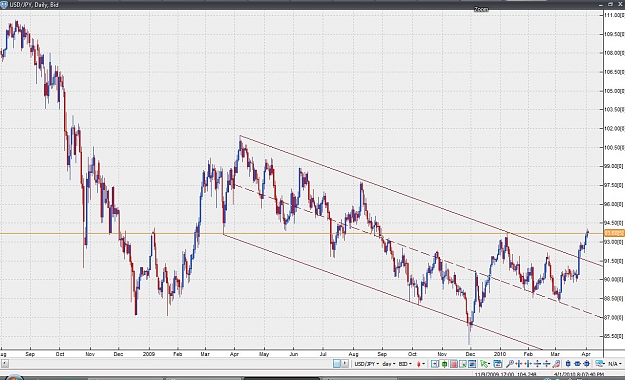This screenshot has width=625, height=380.
Task: Click the red candlestick chart-type icon
Action: click(418, 364)
